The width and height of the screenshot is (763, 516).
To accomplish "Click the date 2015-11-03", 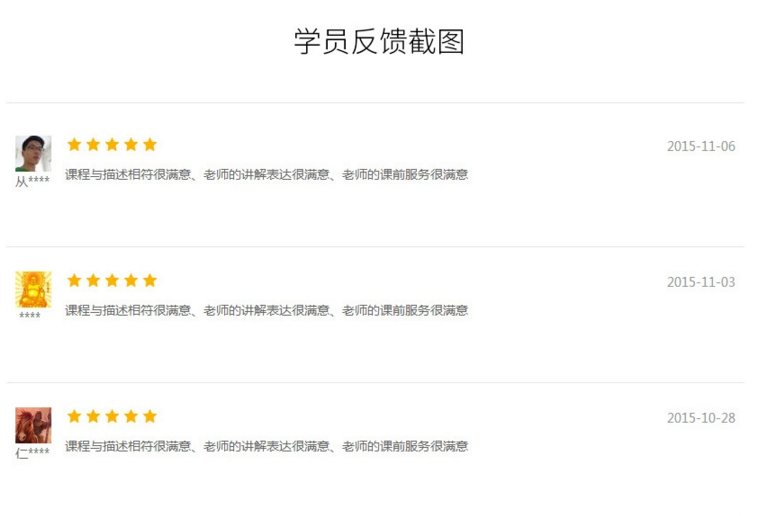I will pos(700,282).
